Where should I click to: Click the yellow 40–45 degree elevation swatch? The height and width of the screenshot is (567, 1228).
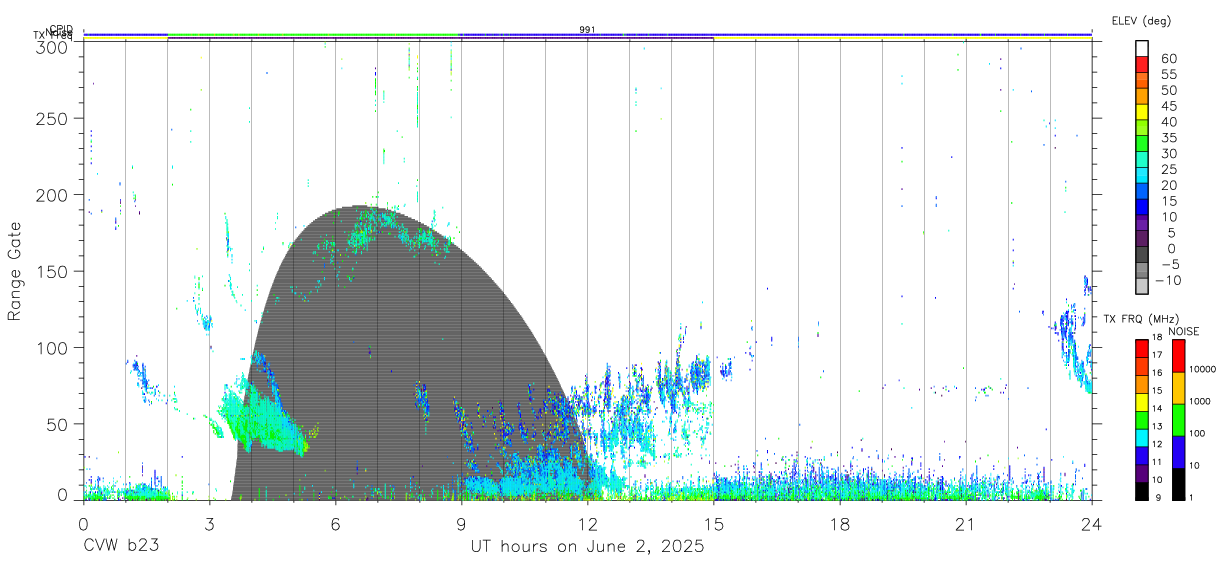coord(1142,114)
